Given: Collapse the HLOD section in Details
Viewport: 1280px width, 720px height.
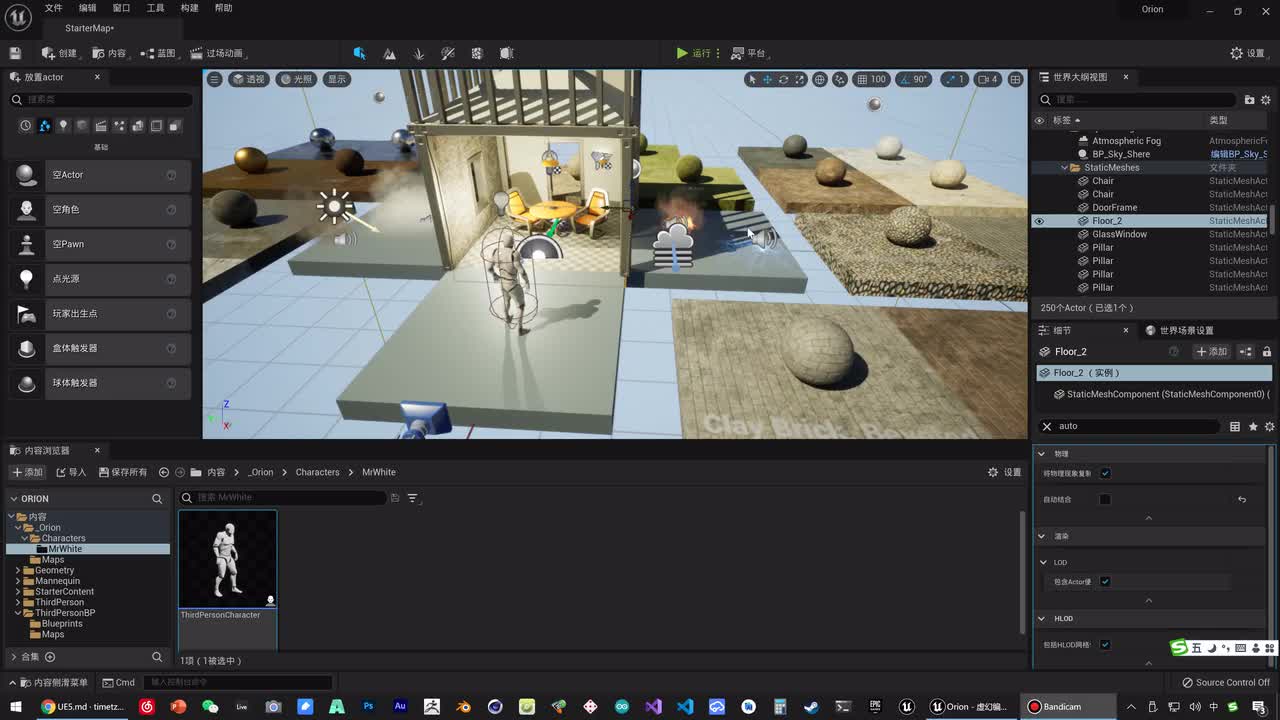Looking at the screenshot, I should pyautogui.click(x=1041, y=619).
